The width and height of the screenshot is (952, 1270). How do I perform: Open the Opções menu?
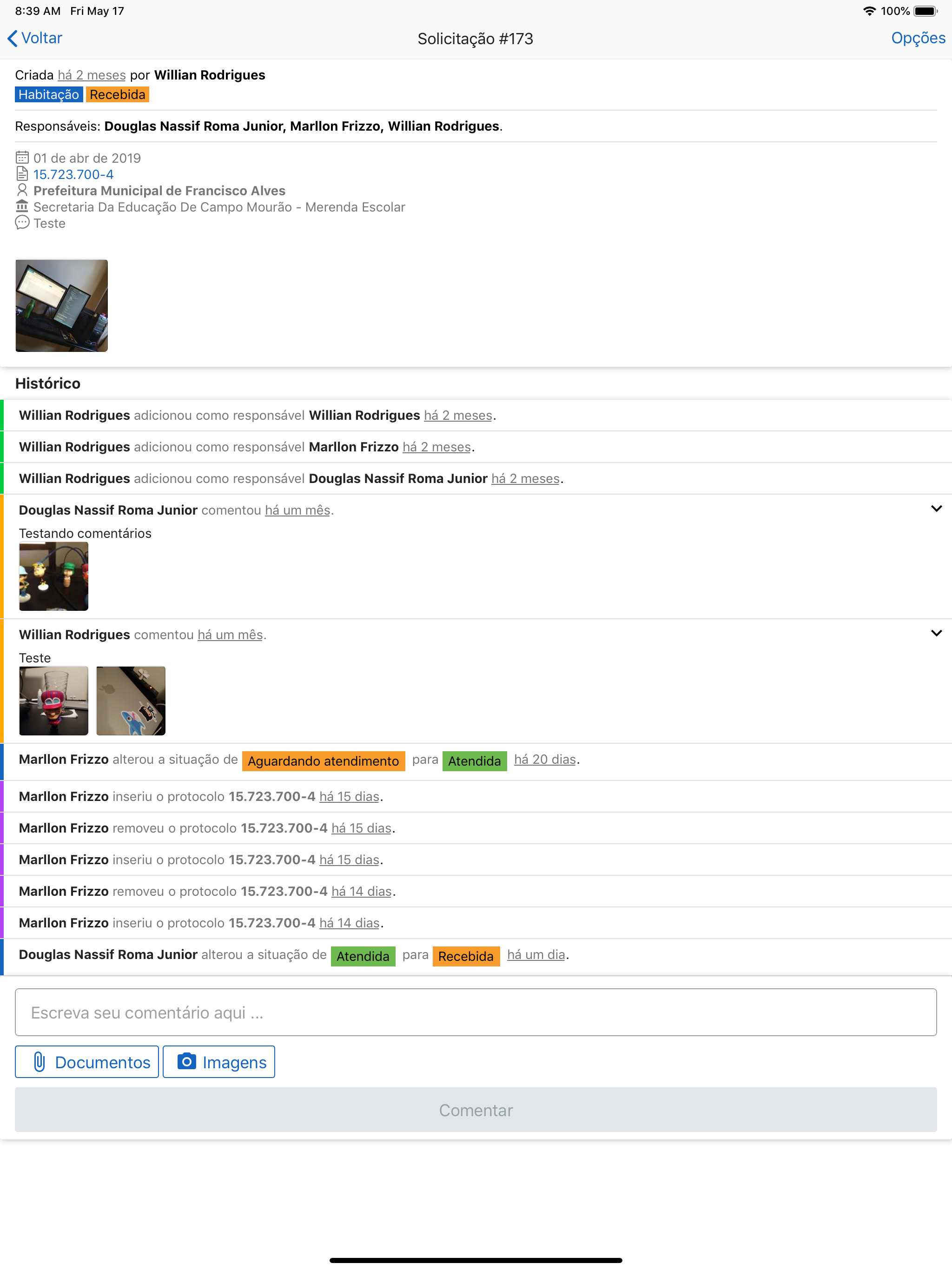pos(918,38)
